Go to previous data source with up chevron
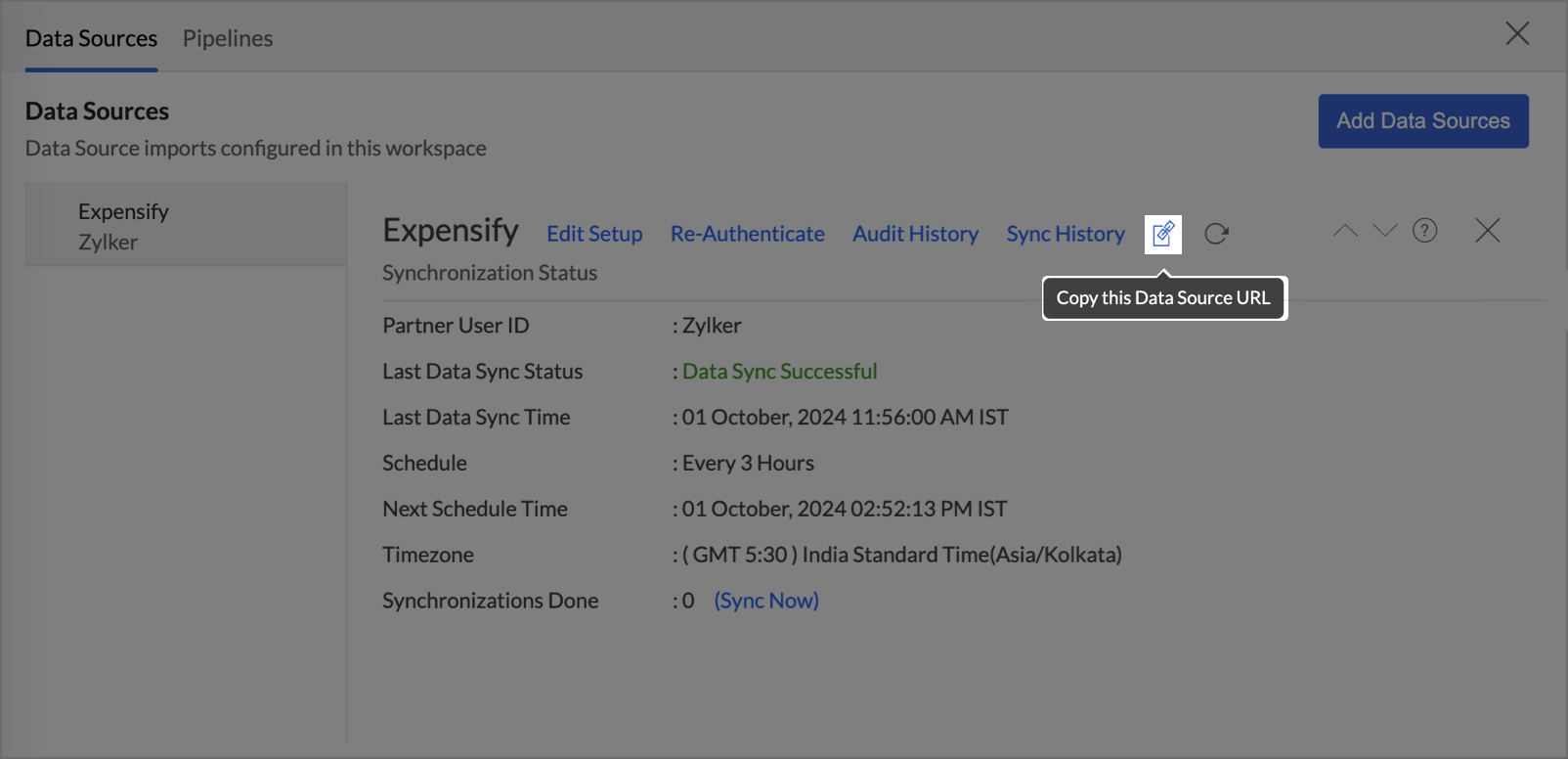The height and width of the screenshot is (759, 1568). pyautogui.click(x=1345, y=231)
